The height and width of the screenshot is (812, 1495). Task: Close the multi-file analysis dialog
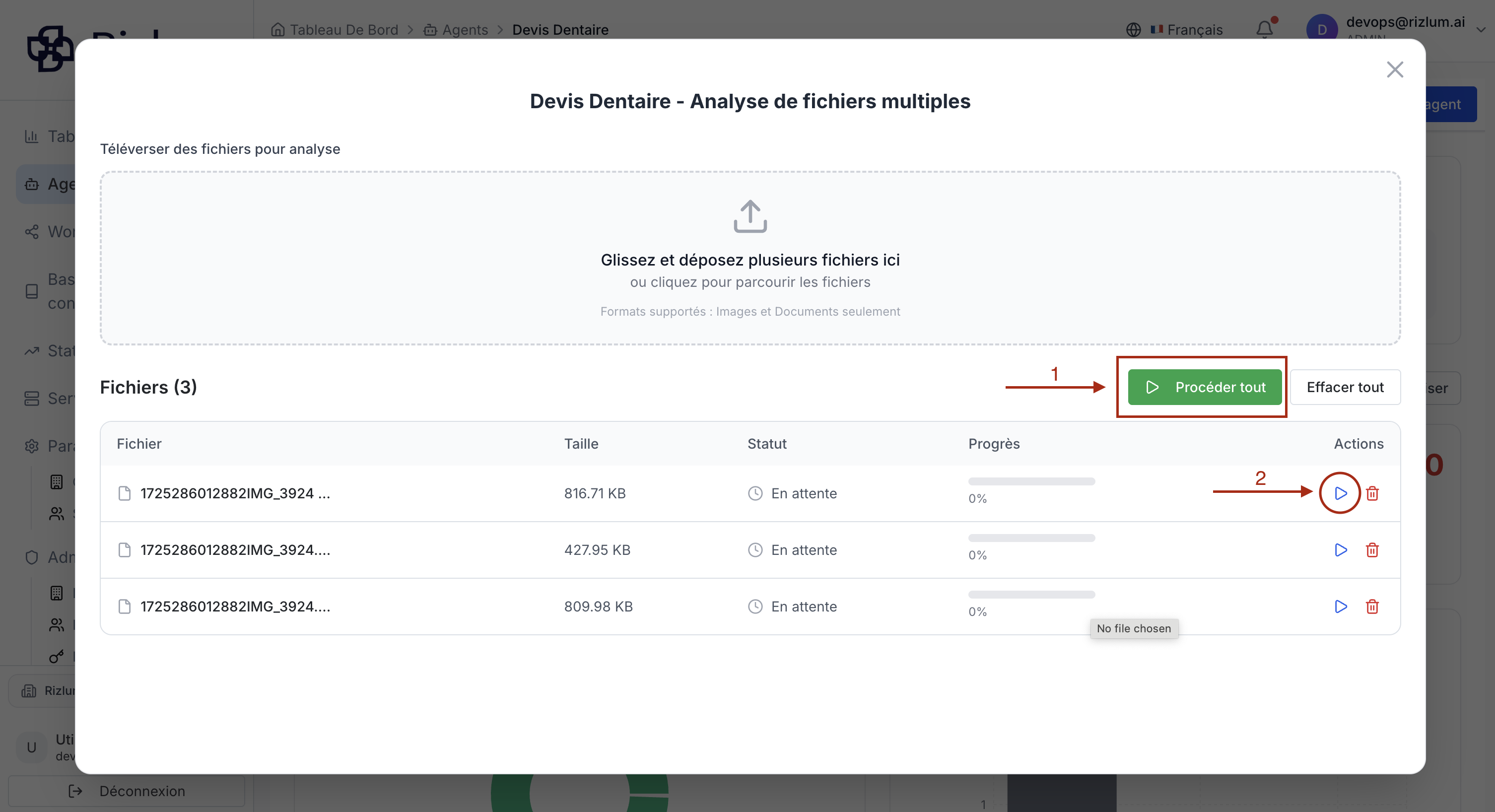point(1395,69)
